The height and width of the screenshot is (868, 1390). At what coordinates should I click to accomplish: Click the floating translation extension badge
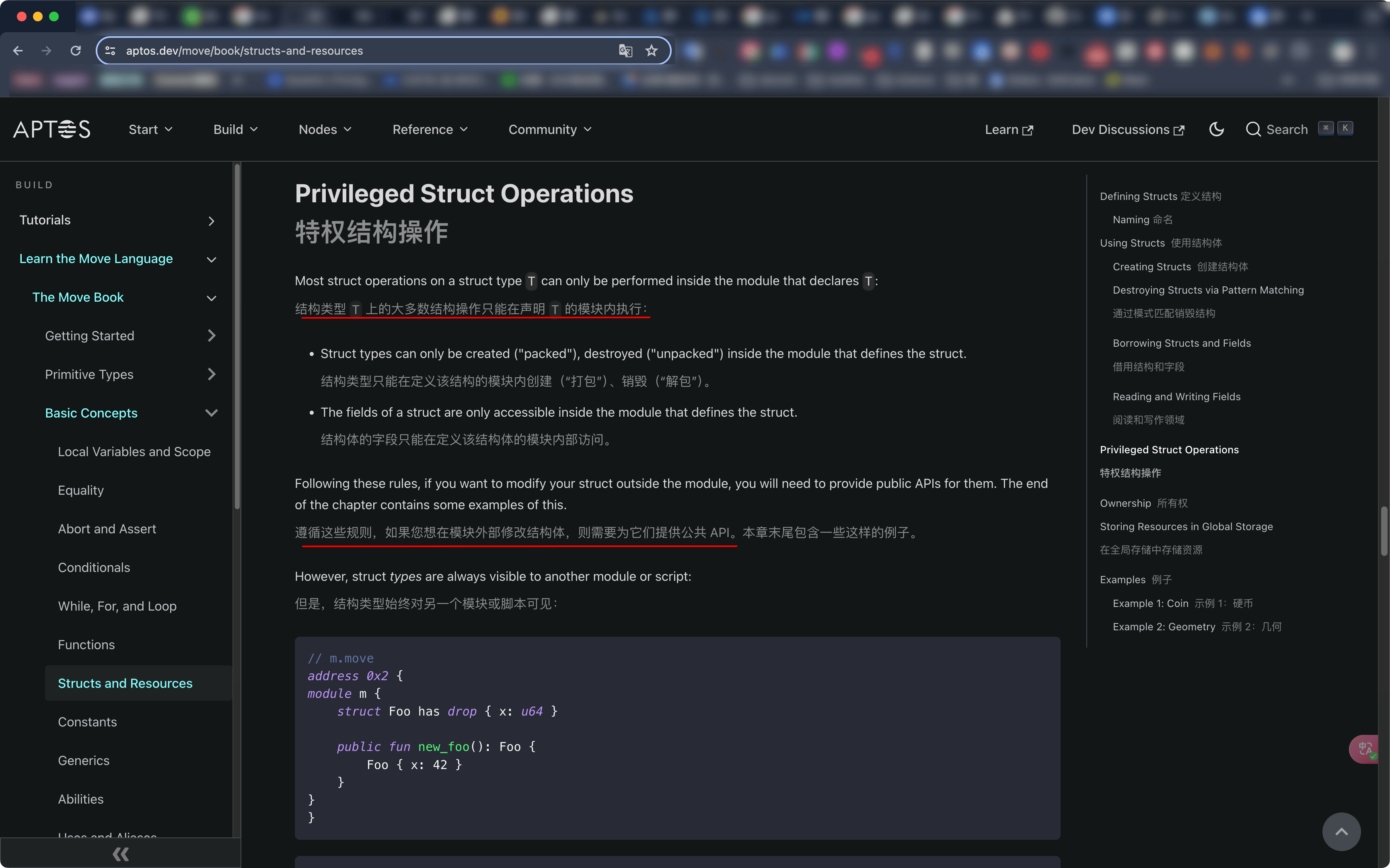tap(1364, 749)
